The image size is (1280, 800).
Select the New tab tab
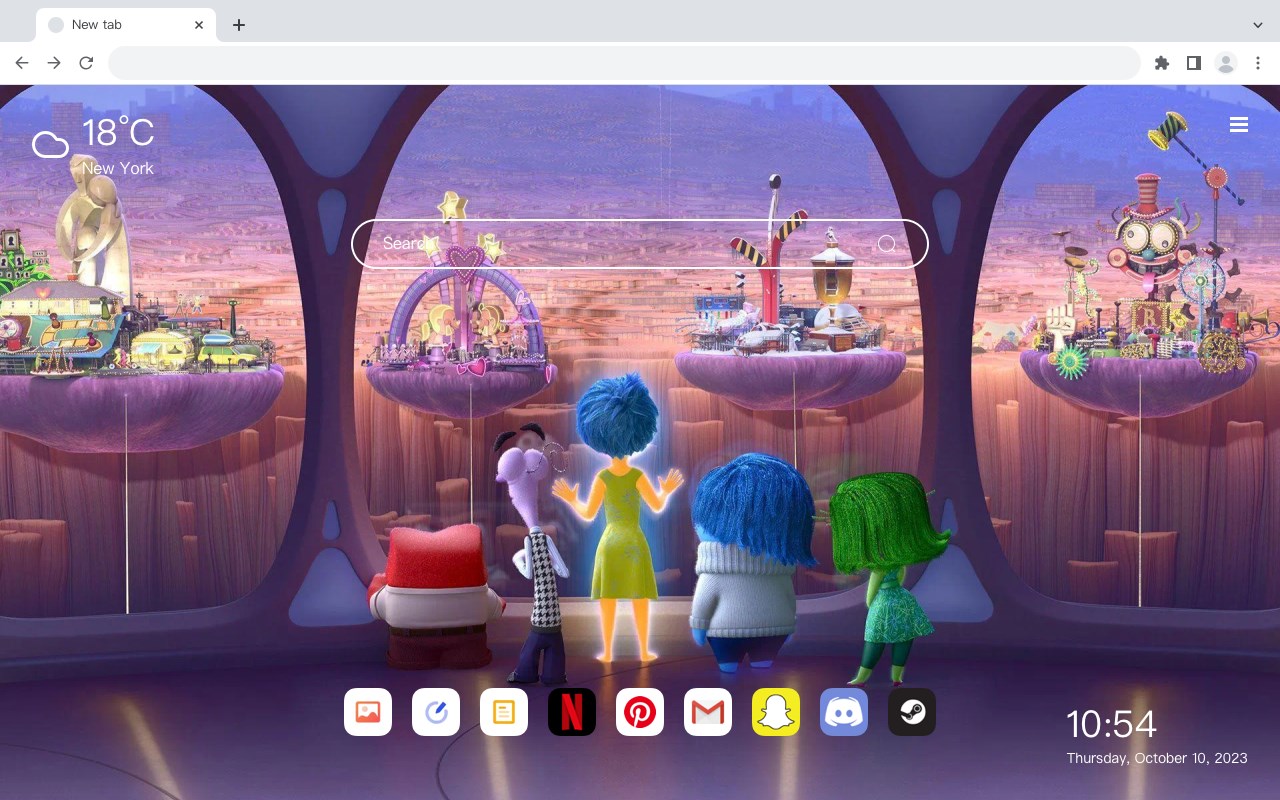tap(126, 25)
